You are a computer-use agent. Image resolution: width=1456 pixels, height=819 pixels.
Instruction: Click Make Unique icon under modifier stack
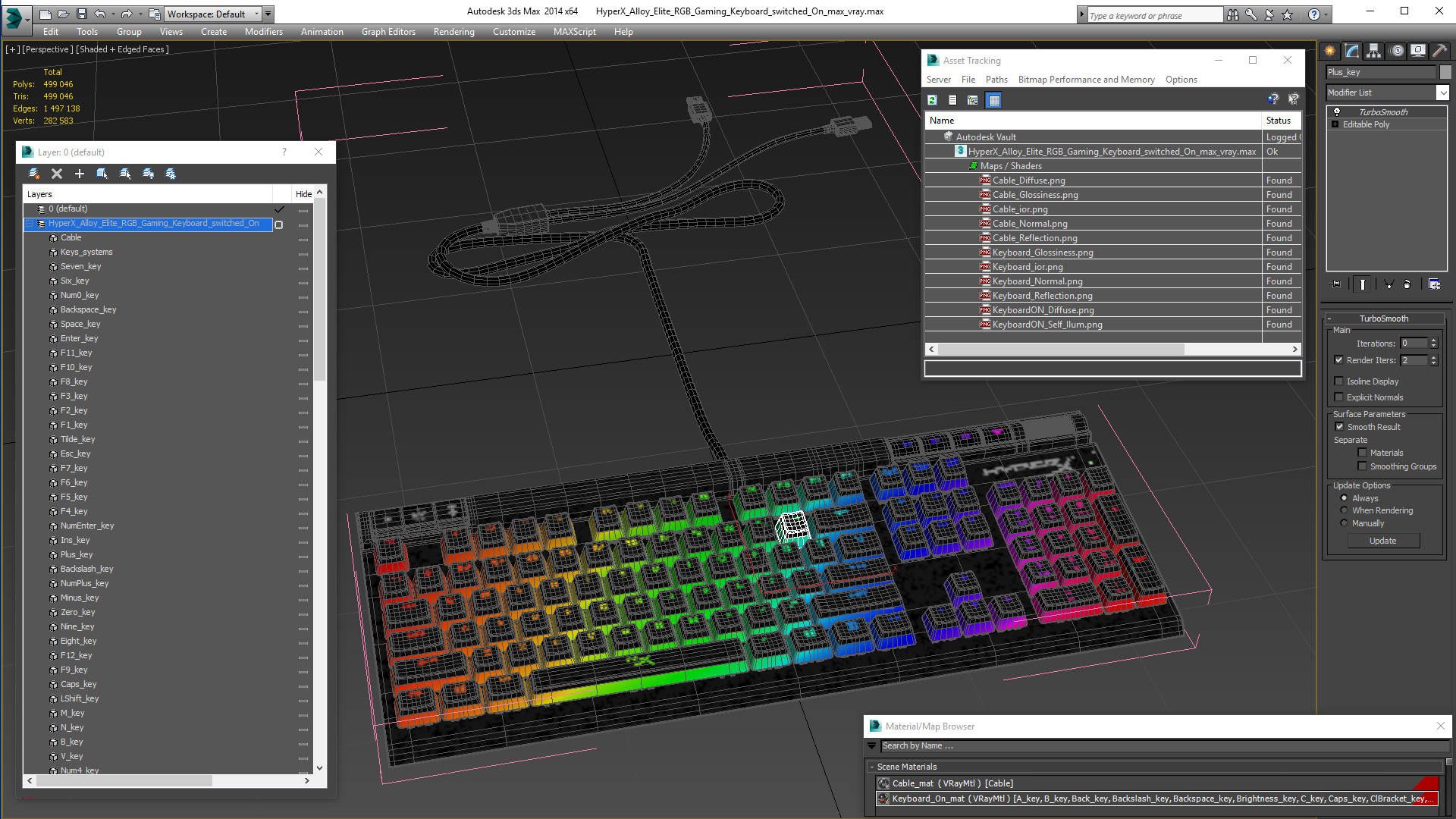(x=1389, y=284)
